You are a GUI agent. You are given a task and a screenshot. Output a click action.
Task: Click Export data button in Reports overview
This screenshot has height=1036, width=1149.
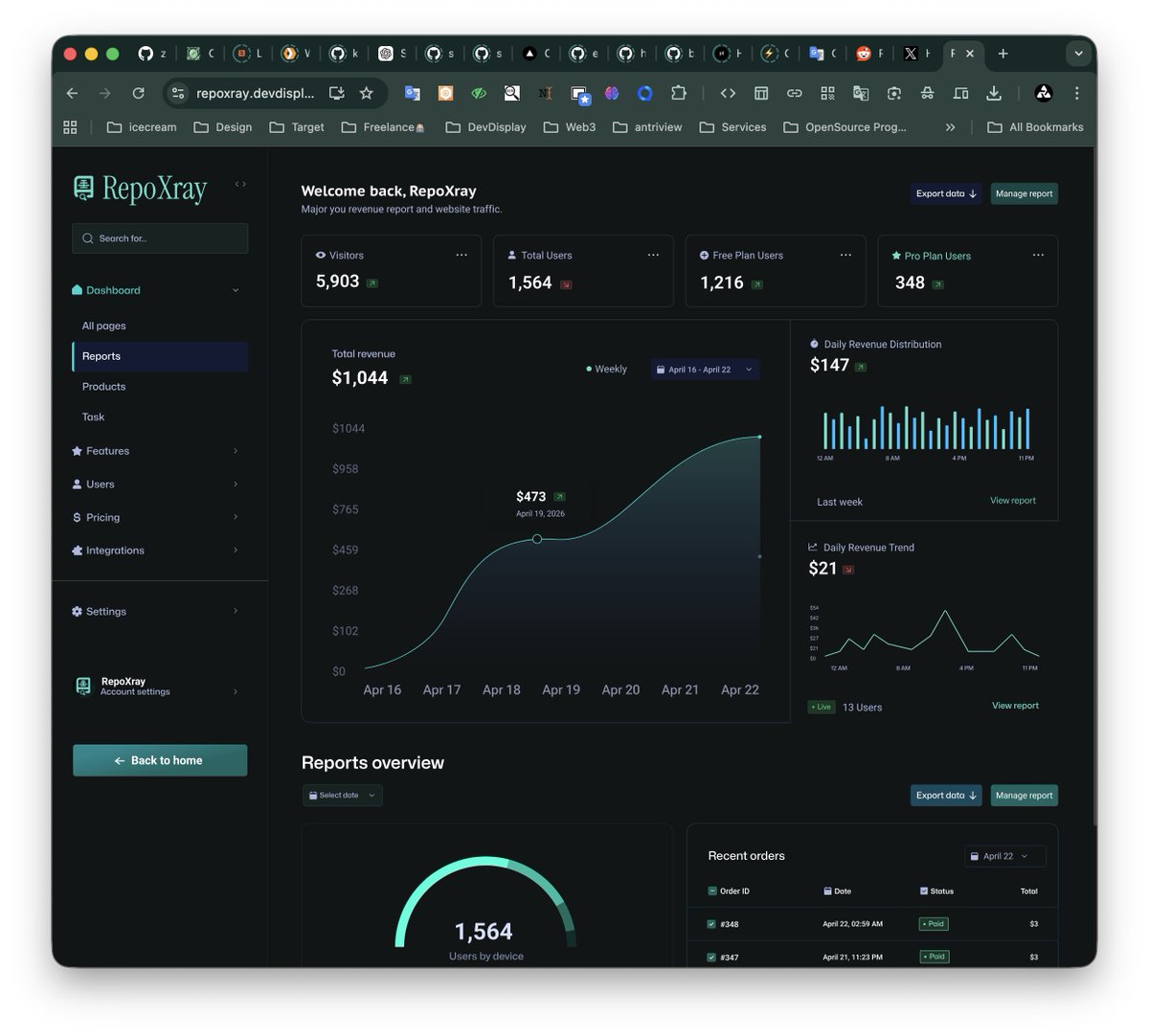tap(946, 796)
